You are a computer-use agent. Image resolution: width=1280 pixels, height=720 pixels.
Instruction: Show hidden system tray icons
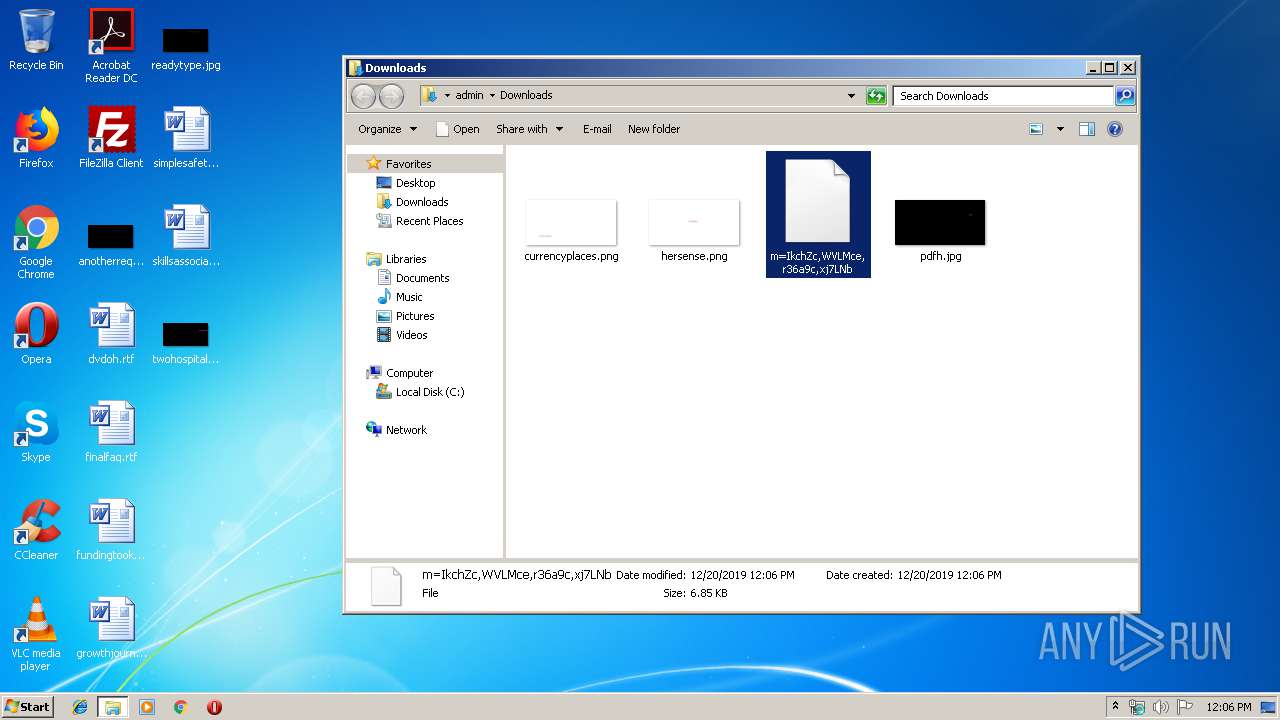point(1116,707)
